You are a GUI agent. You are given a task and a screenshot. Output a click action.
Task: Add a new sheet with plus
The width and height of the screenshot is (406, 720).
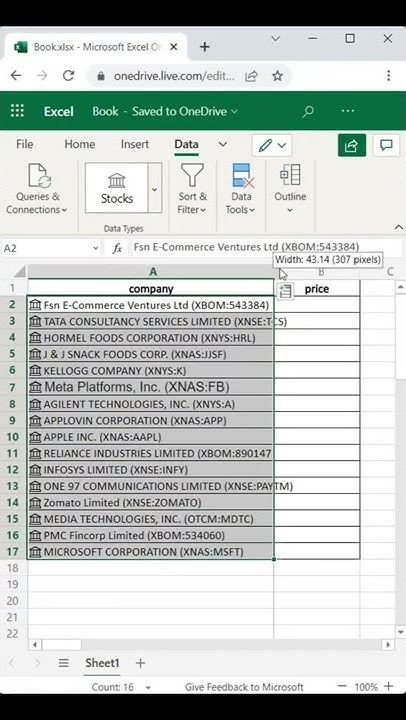point(141,663)
